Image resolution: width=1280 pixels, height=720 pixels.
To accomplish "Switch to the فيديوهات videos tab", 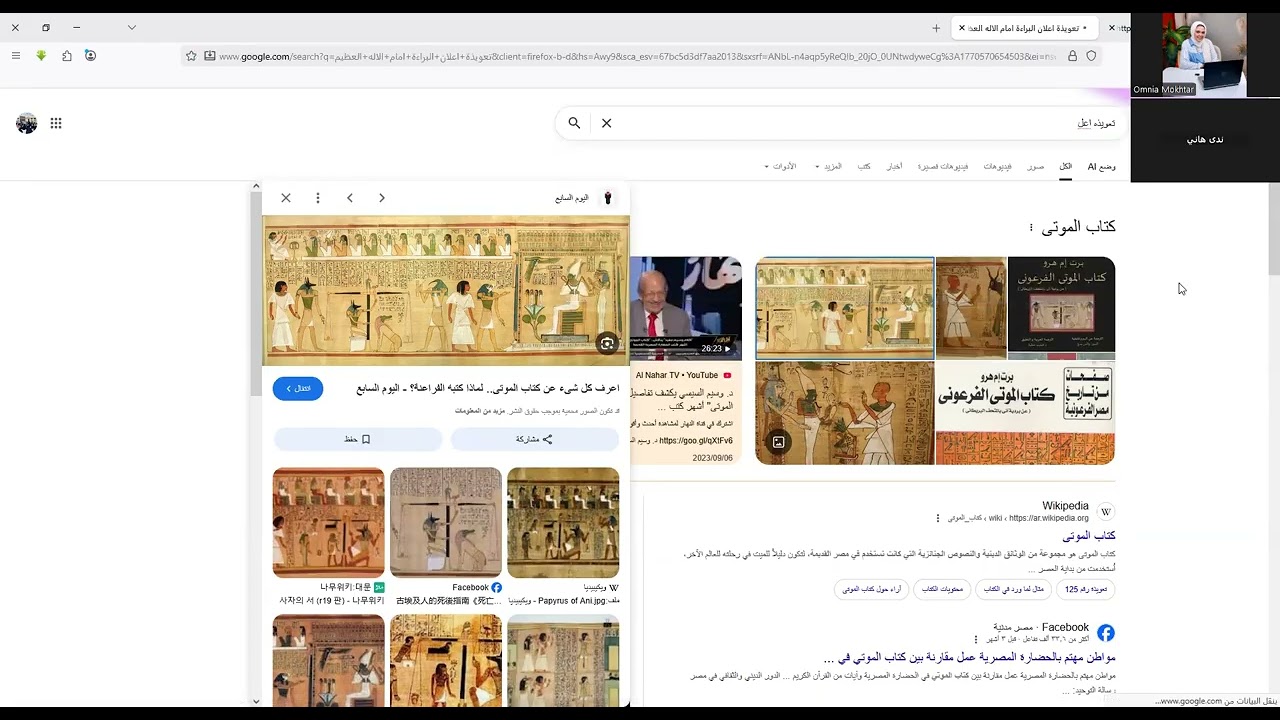I will click(x=997, y=166).
